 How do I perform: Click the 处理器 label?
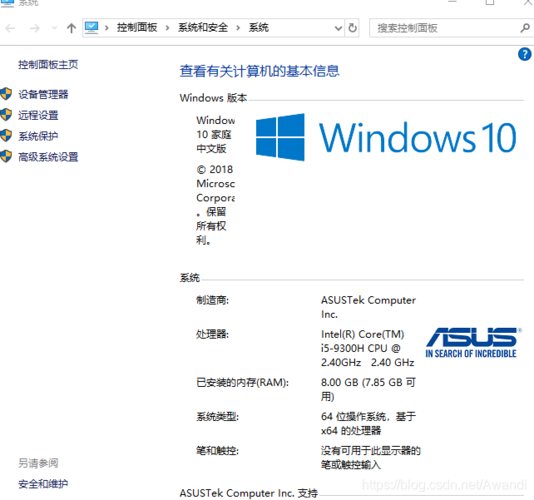pyautogui.click(x=213, y=334)
